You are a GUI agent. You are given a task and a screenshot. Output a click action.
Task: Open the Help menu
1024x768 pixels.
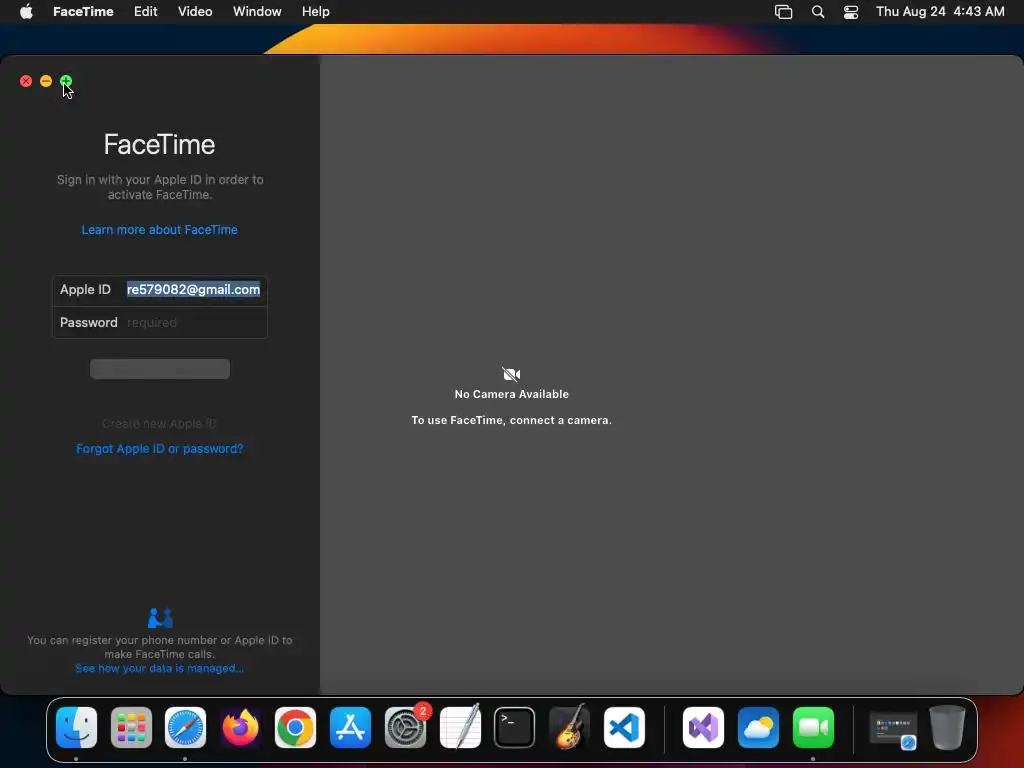click(x=315, y=11)
